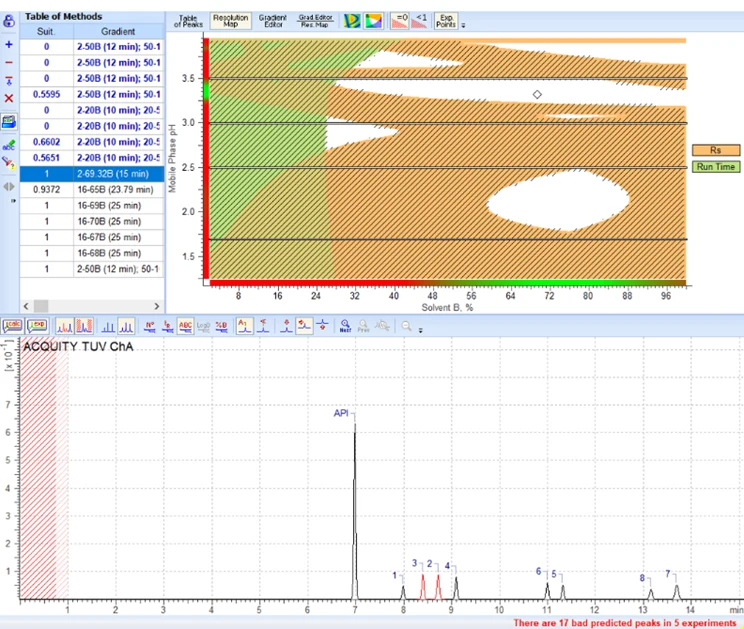
Task: Click the zoom-out magnifier icon
Action: [x=406, y=326]
